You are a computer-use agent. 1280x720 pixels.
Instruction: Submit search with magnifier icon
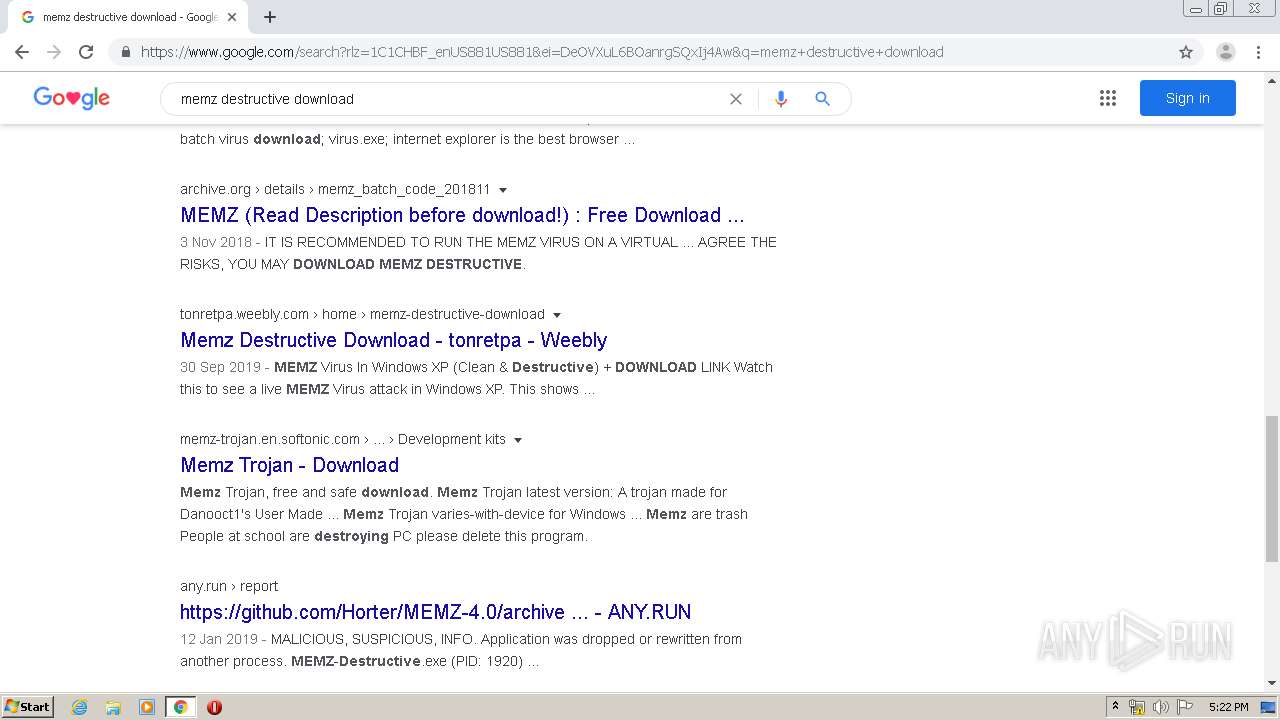coord(822,99)
